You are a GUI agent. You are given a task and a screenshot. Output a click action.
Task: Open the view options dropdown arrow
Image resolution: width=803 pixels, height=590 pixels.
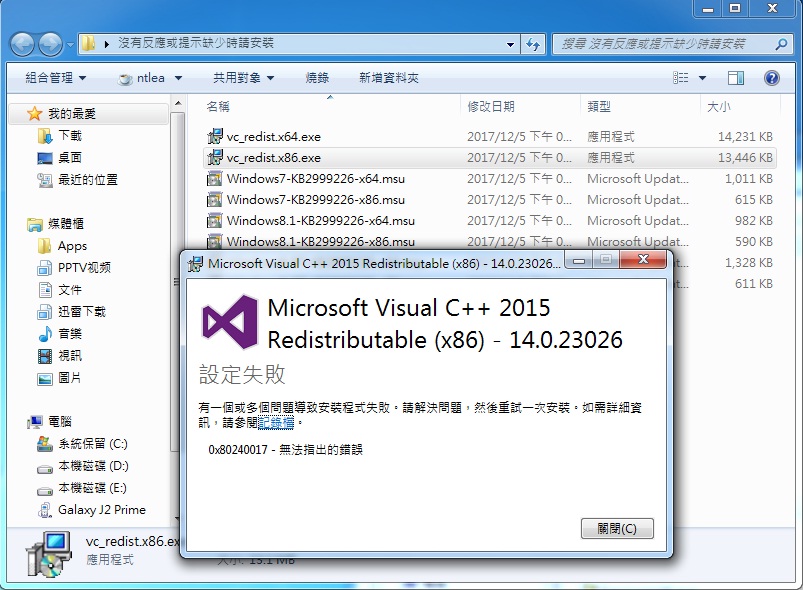click(703, 78)
